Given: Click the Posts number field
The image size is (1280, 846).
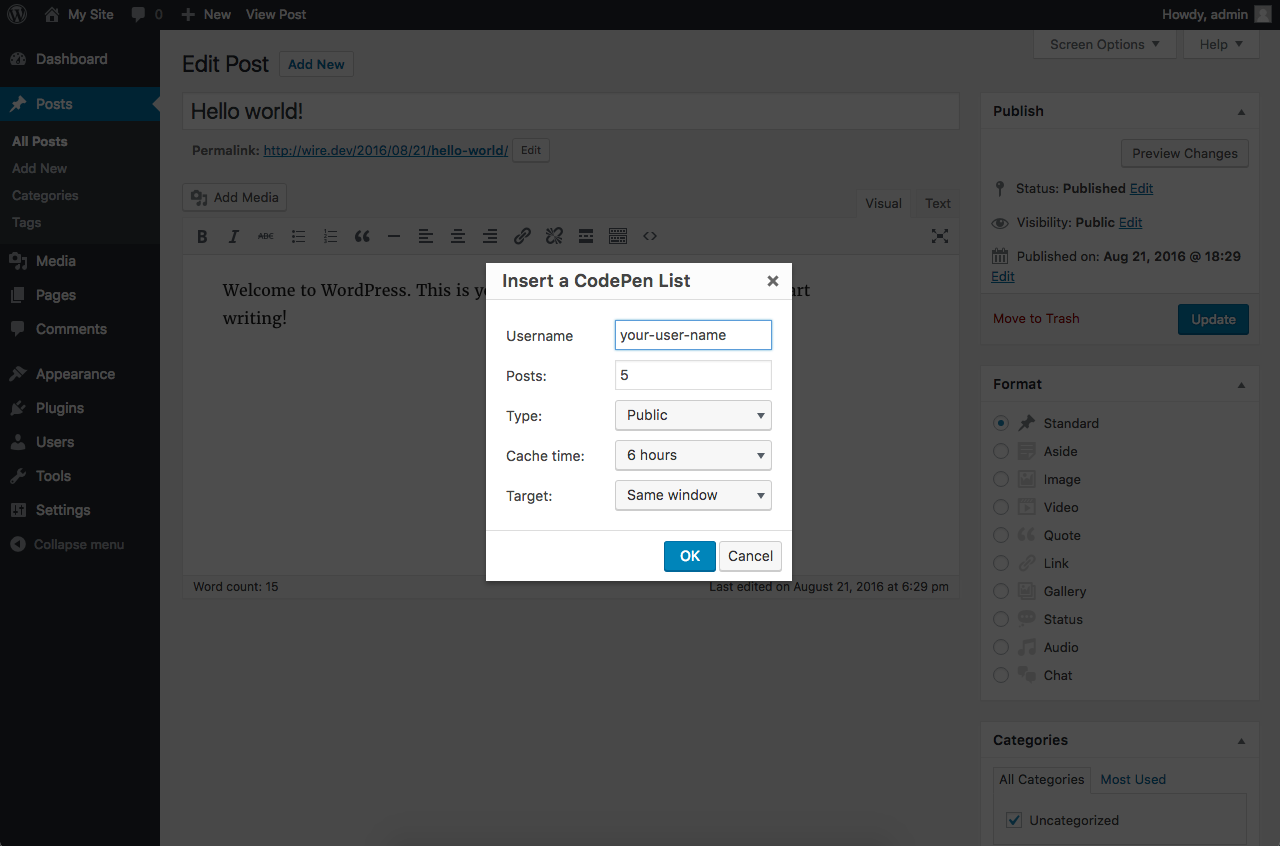Looking at the screenshot, I should coord(693,375).
